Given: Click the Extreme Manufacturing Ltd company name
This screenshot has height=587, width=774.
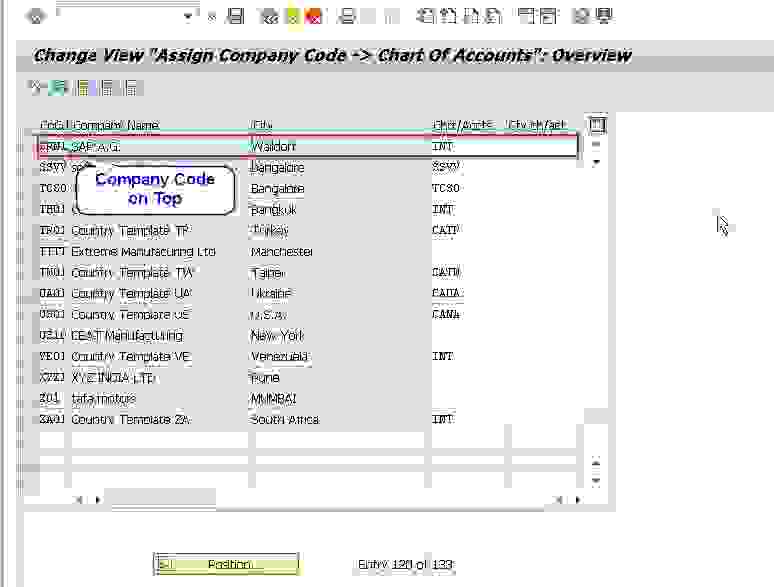Looking at the screenshot, I should pyautogui.click(x=143, y=252).
